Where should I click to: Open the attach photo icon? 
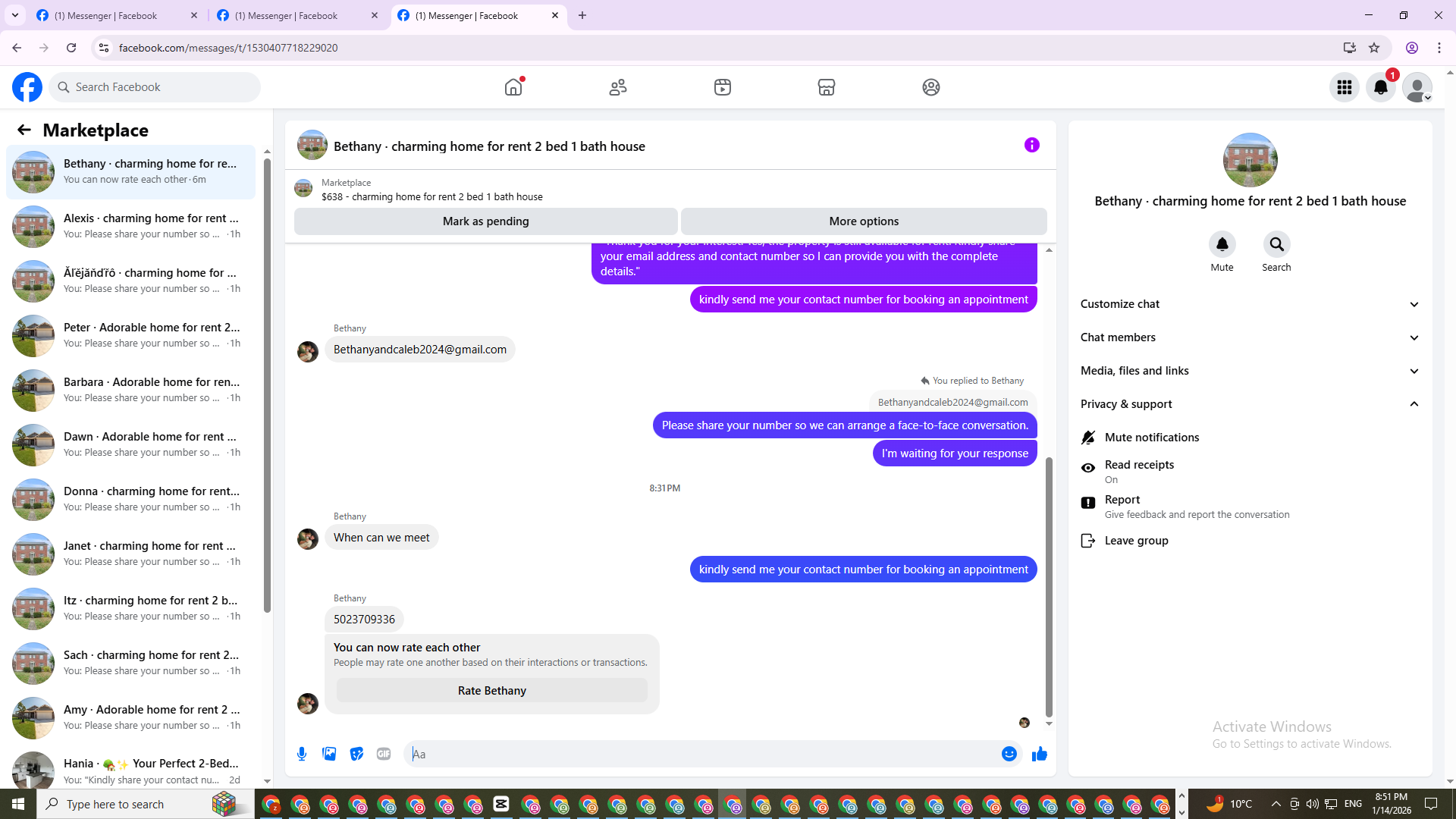[329, 754]
